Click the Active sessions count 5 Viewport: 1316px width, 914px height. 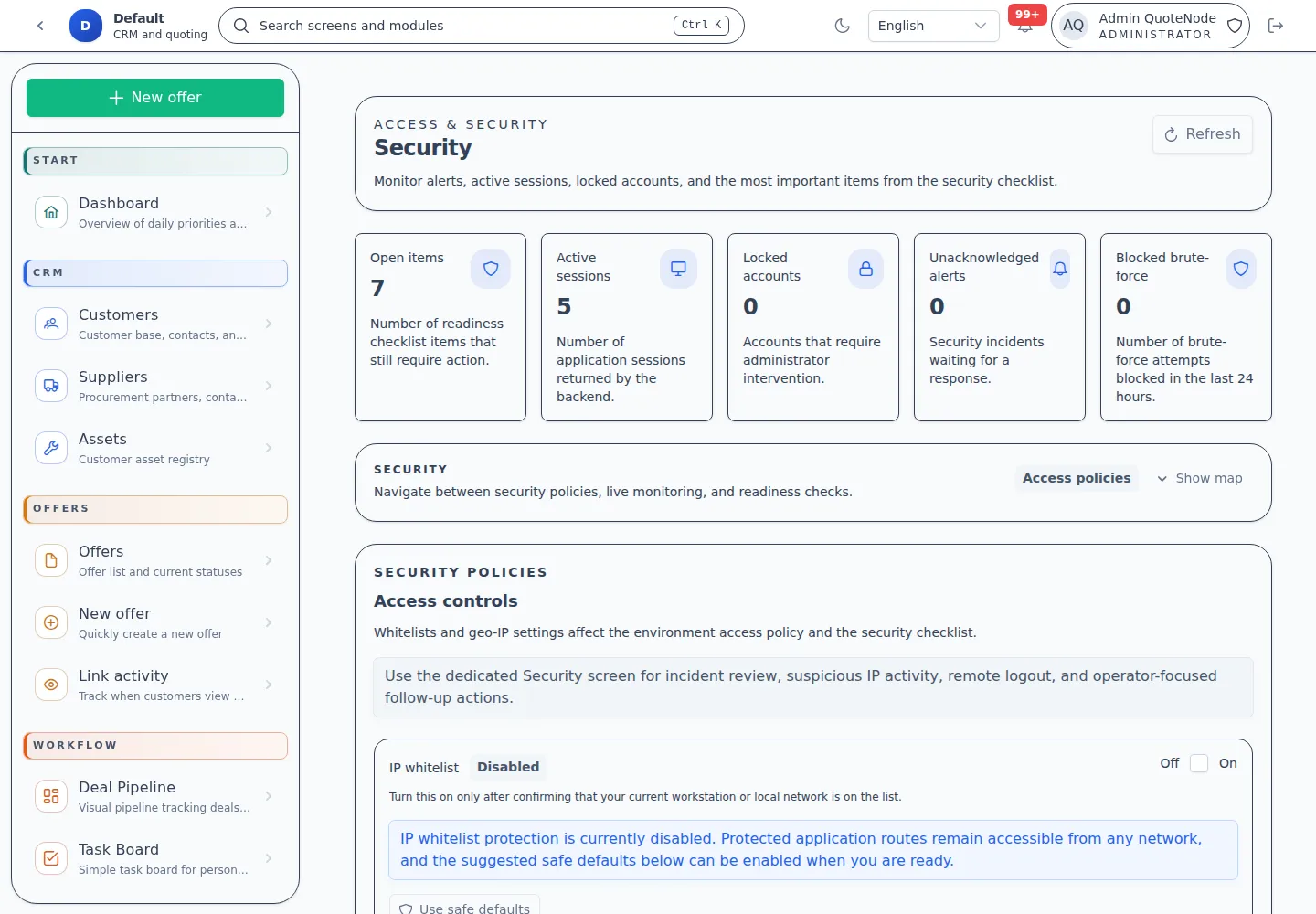(564, 306)
